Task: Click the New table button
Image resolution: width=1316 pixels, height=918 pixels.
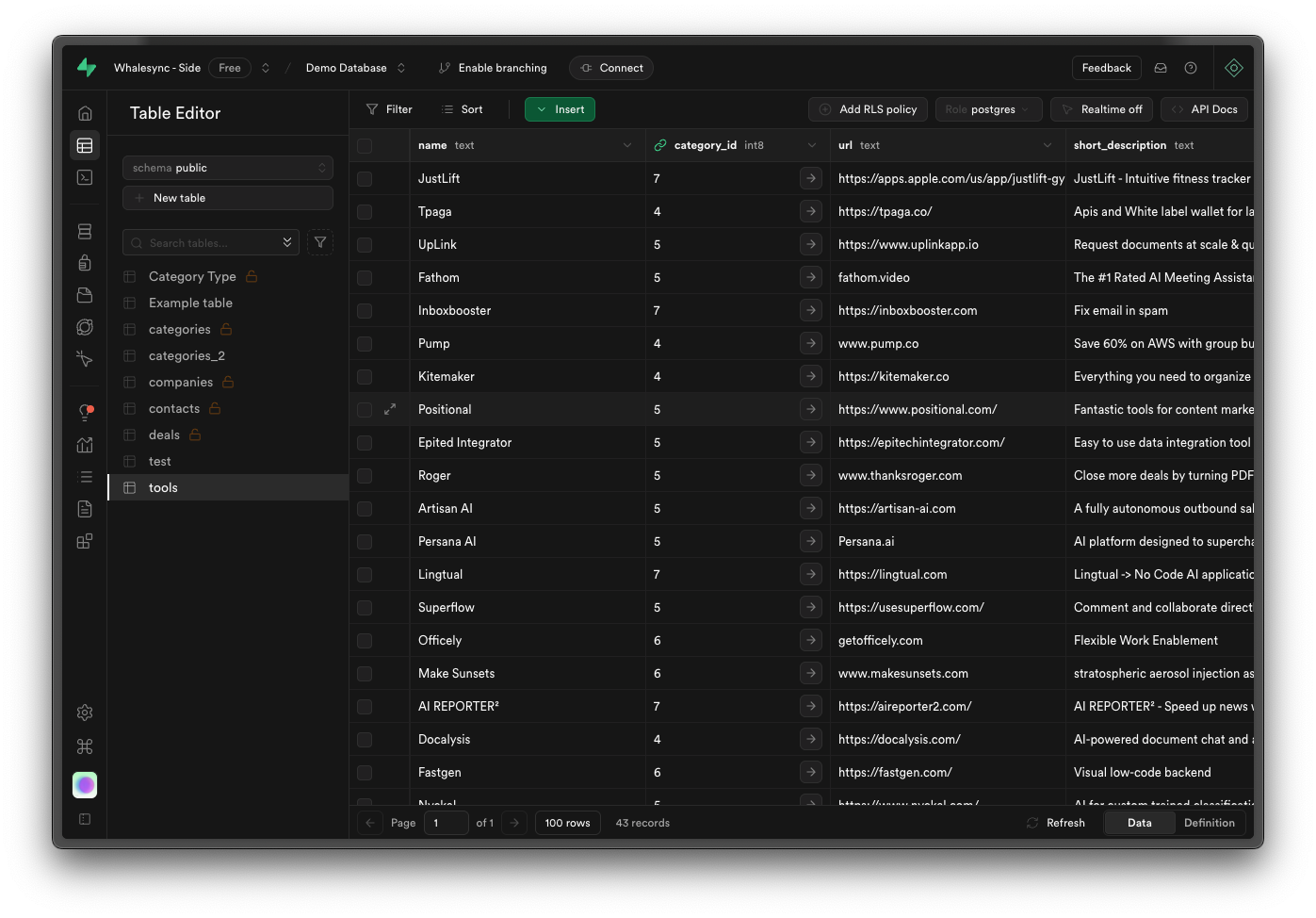Action: pos(228,198)
